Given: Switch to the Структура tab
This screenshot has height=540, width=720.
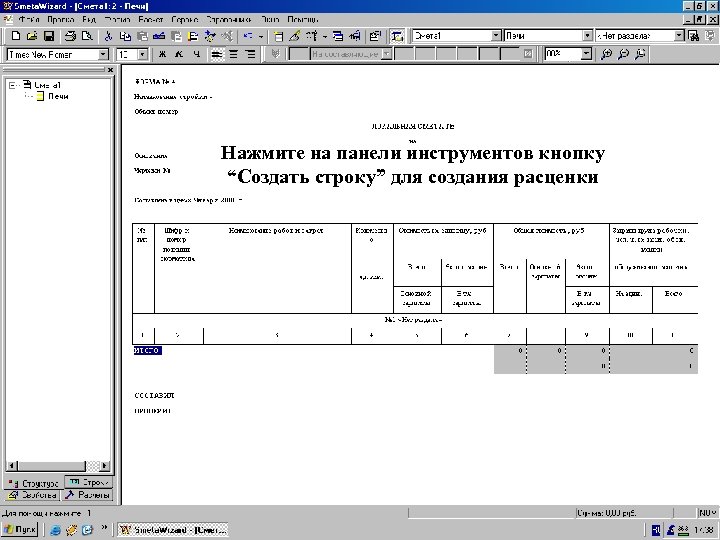Looking at the screenshot, I should (34, 483).
